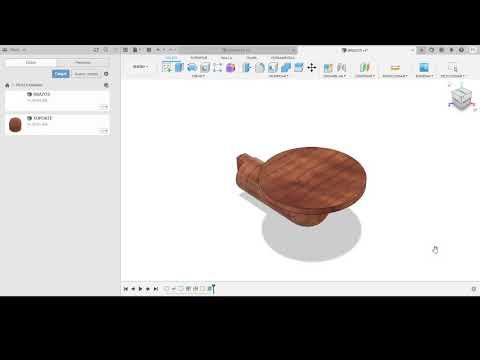Image resolution: width=480 pixels, height=360 pixels.
Task: Open version dropdown of file with wooden thumbnail
Action: click(x=104, y=131)
